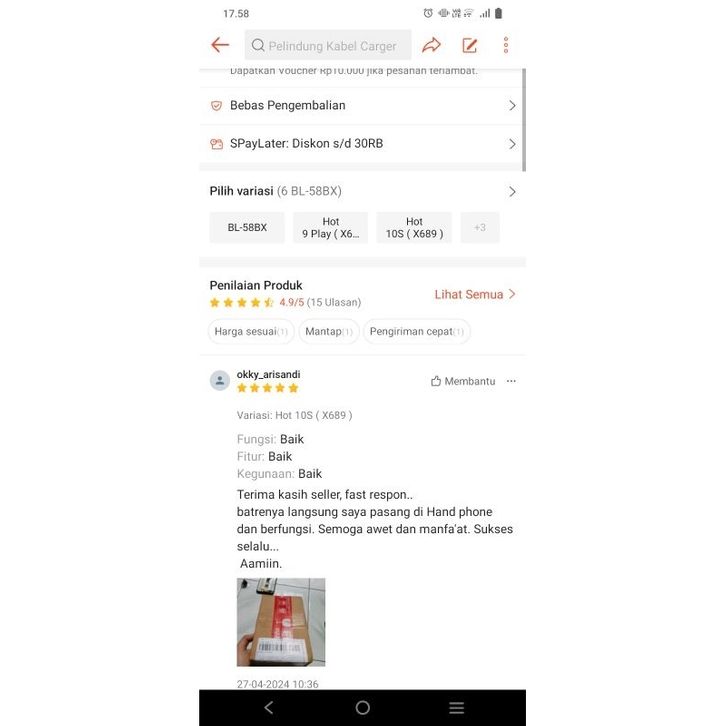Viewport: 726px width, 726px height.
Task: Select the Hot 9 Play variation
Action: [x=331, y=227]
